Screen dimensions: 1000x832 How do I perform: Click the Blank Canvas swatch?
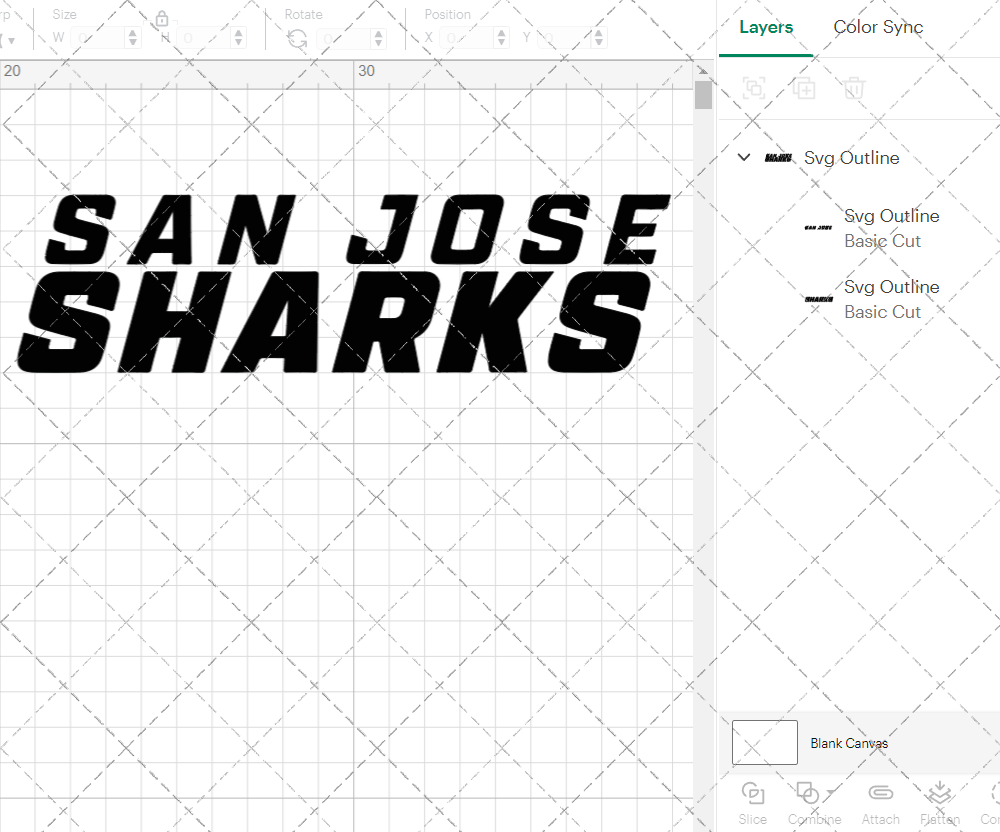(764, 742)
